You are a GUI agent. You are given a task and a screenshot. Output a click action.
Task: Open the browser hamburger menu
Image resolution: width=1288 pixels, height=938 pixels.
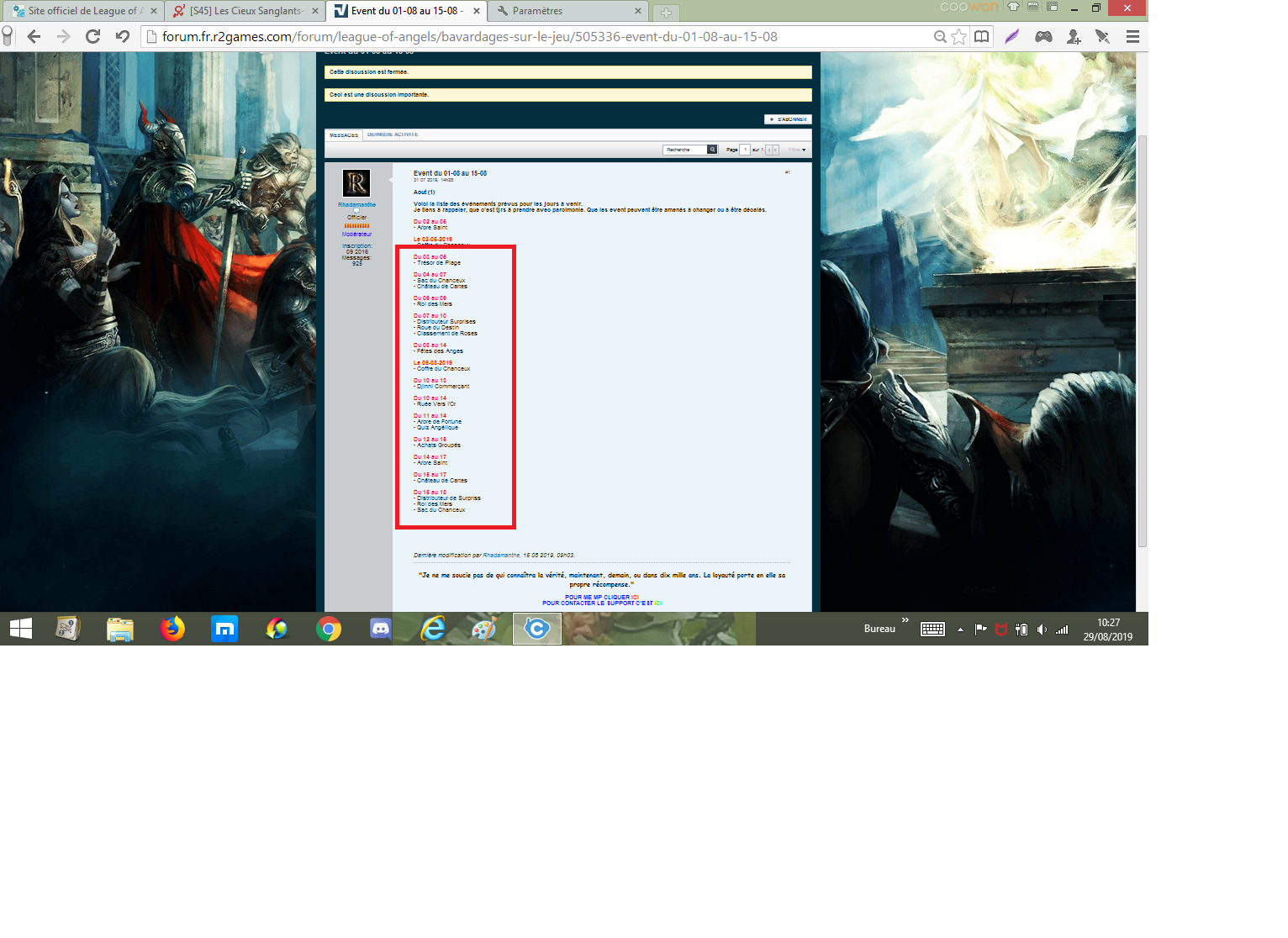1132,36
